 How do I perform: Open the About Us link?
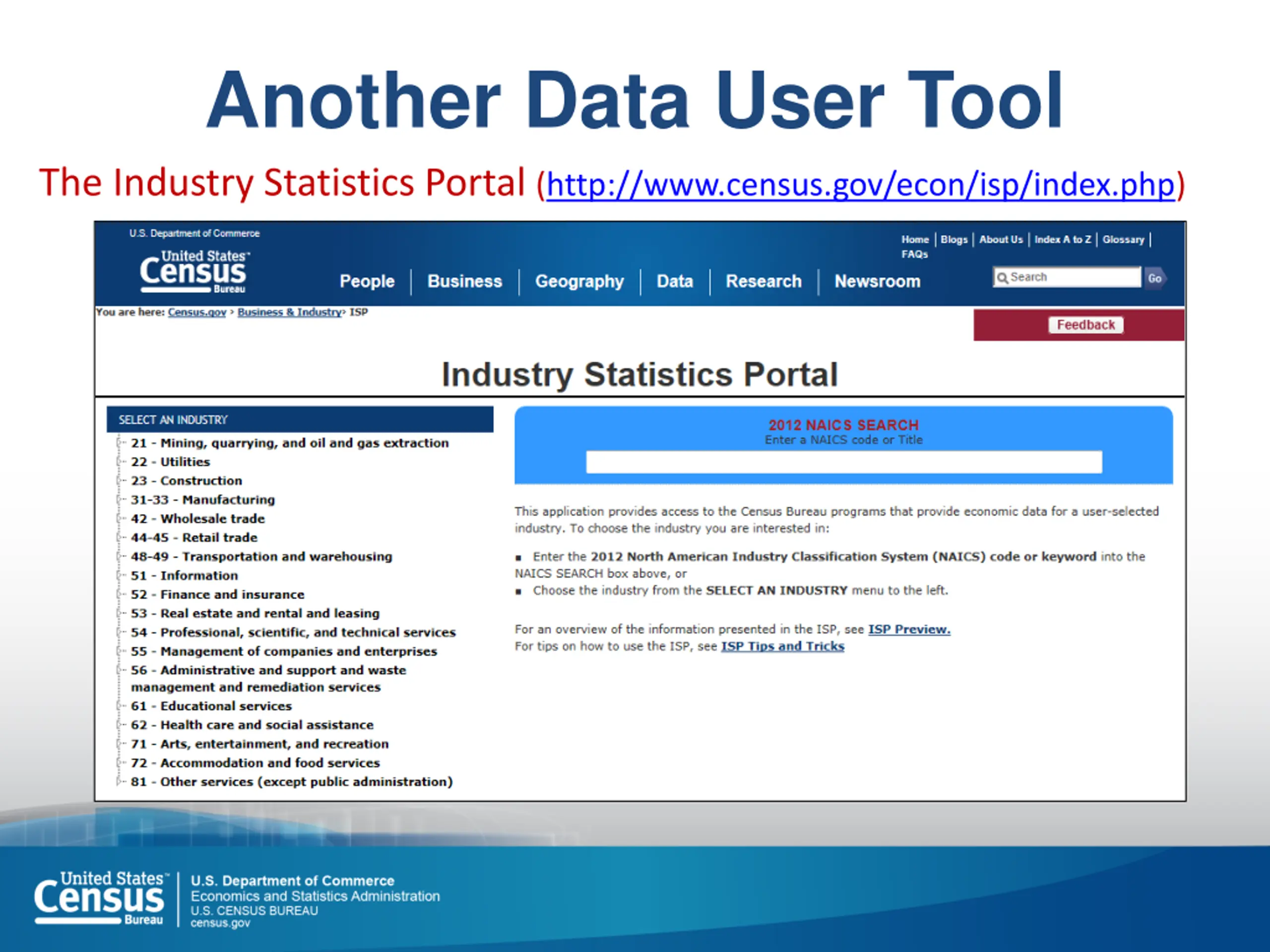coord(1001,239)
